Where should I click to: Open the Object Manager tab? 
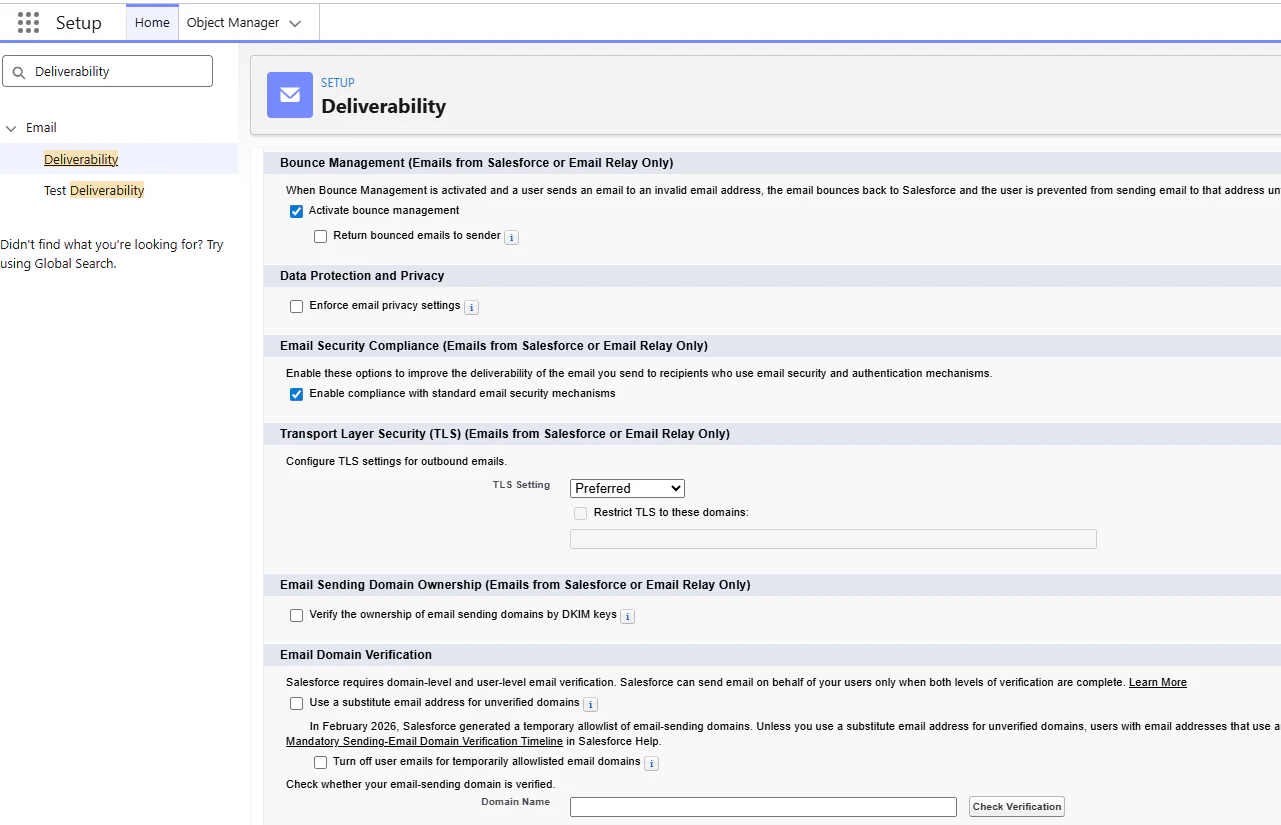point(233,23)
